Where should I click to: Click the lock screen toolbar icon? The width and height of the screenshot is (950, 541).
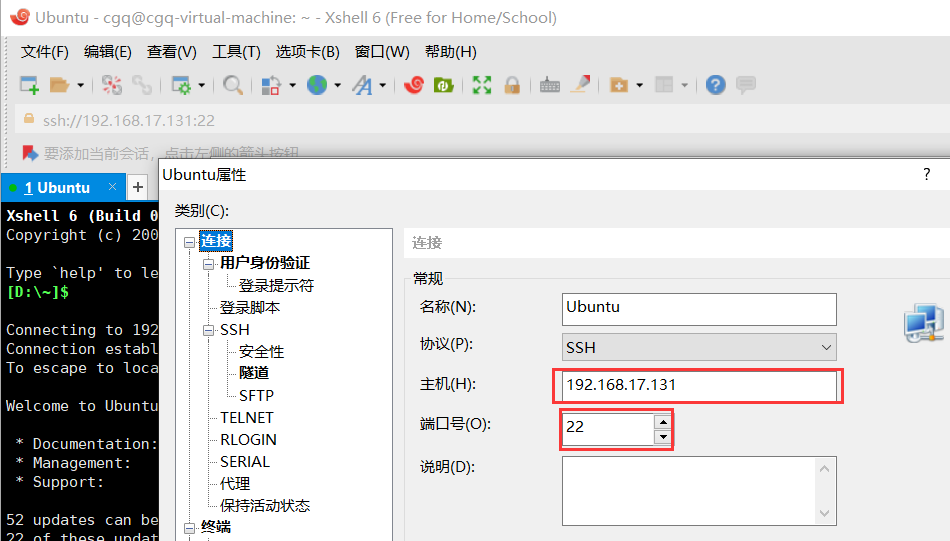512,85
